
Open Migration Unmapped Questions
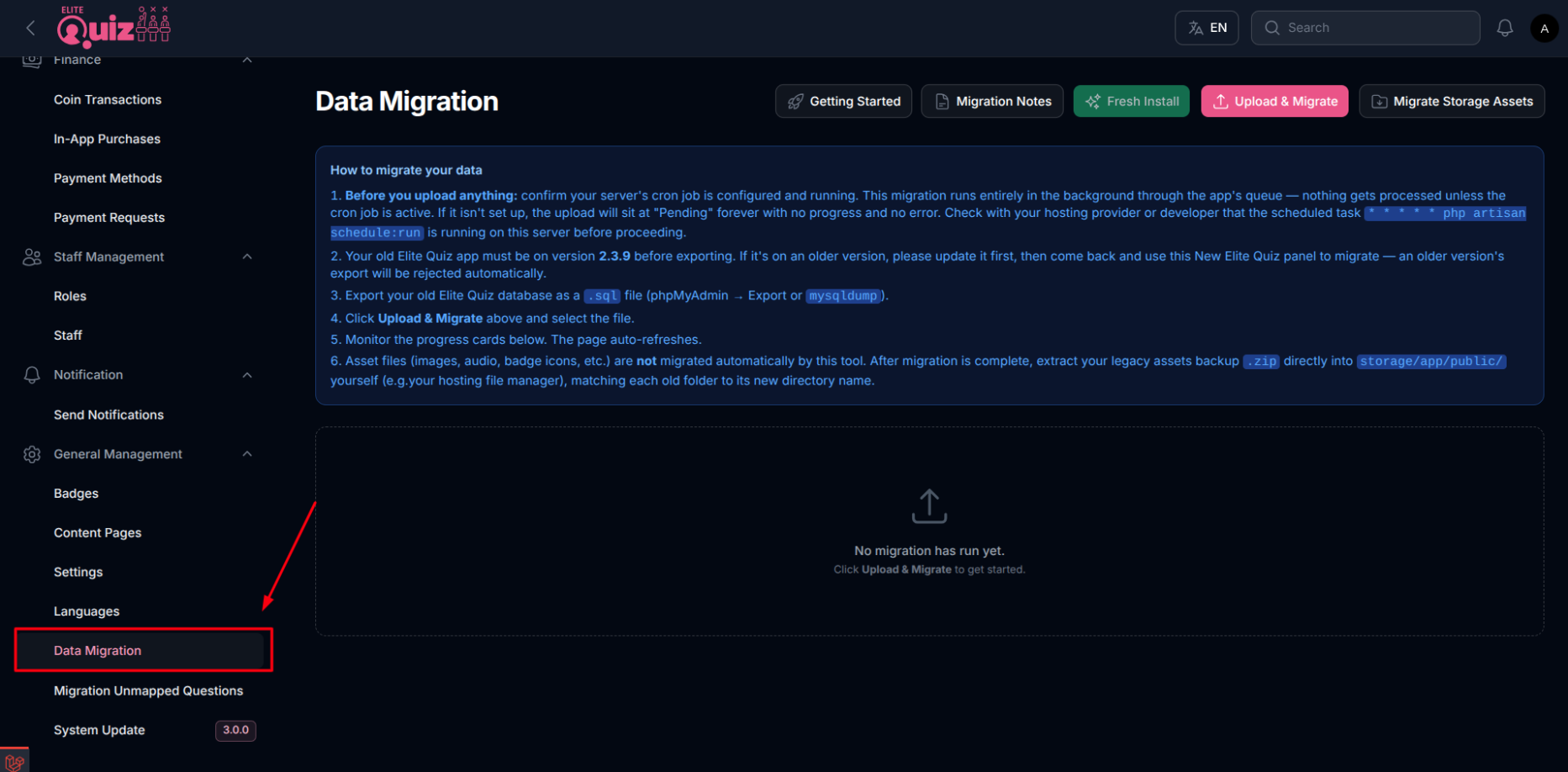pyautogui.click(x=148, y=690)
